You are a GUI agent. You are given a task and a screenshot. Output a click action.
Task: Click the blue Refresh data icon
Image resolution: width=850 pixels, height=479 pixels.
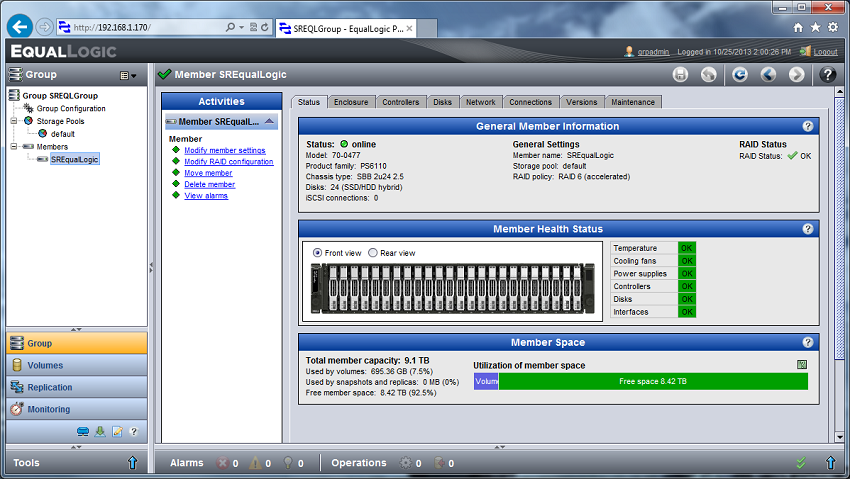740,75
